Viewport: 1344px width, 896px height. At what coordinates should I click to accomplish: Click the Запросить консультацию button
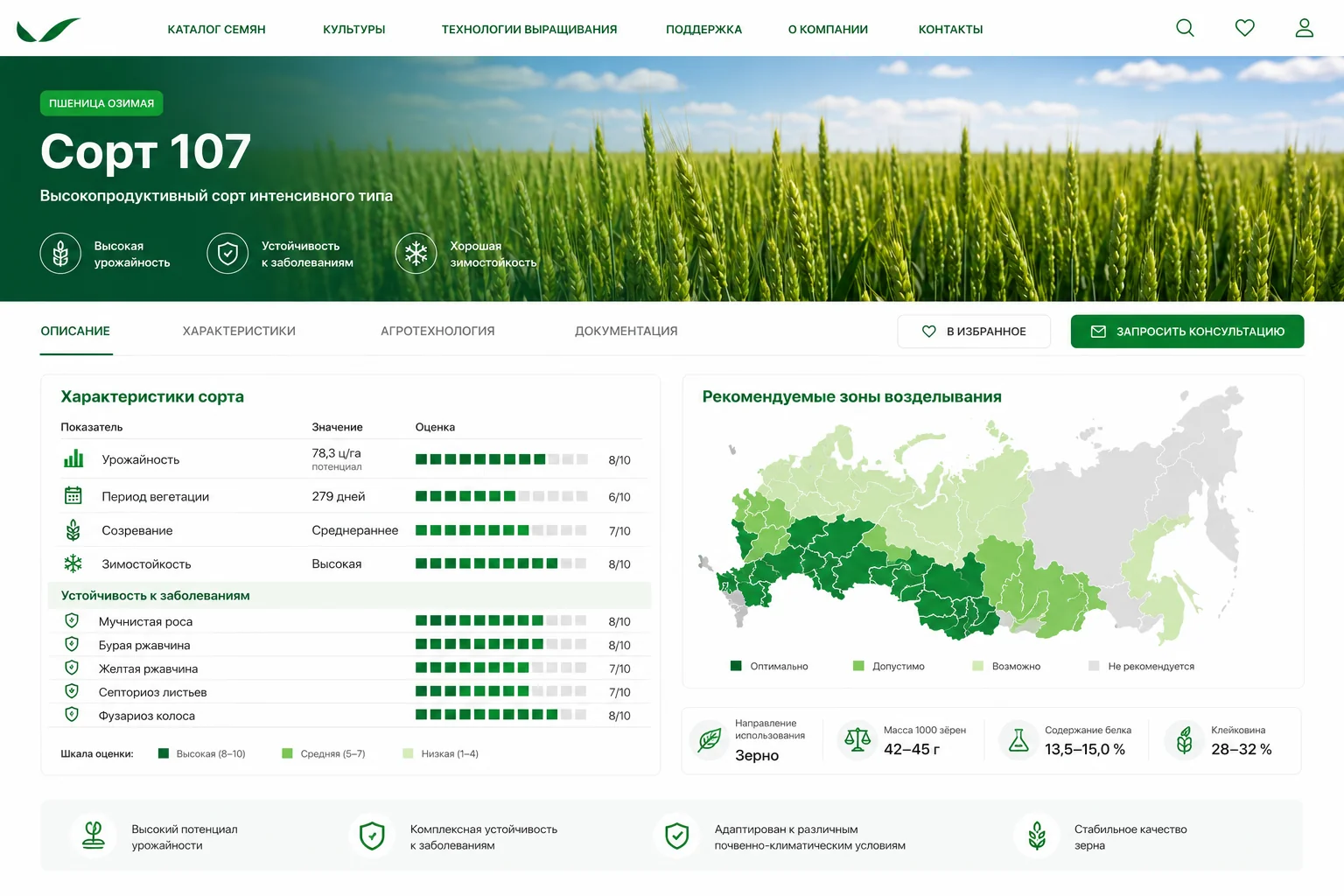point(1187,332)
